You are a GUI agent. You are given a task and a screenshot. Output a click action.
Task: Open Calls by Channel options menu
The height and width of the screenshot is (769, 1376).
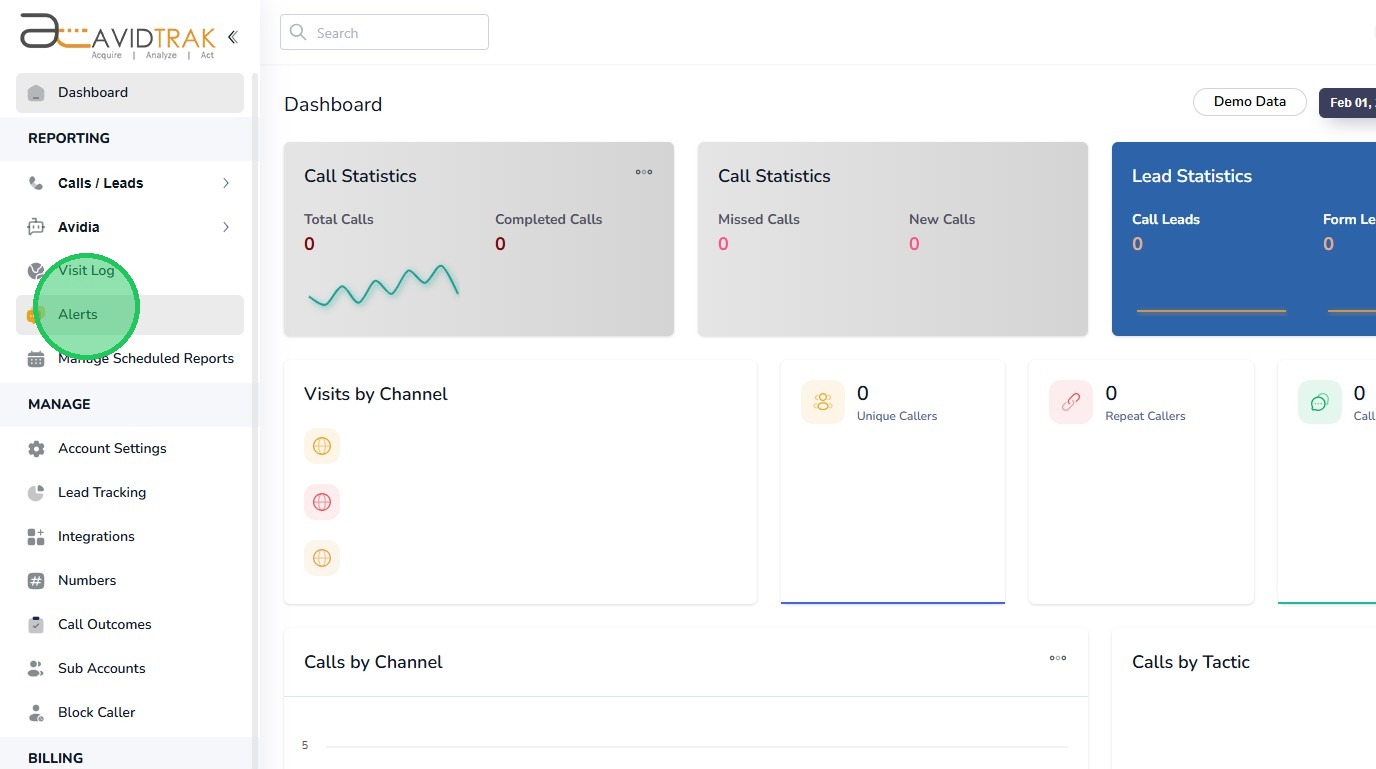pos(1058,658)
